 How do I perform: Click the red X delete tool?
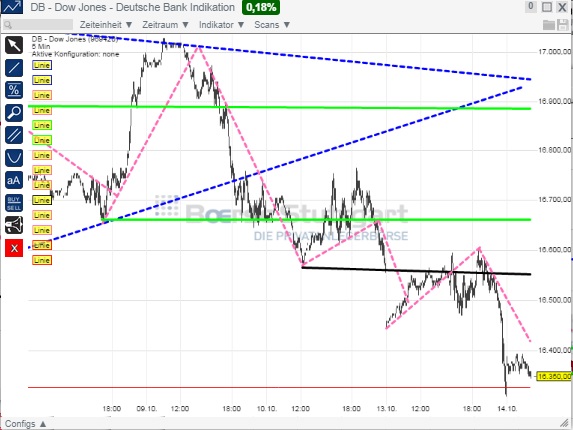click(x=14, y=248)
